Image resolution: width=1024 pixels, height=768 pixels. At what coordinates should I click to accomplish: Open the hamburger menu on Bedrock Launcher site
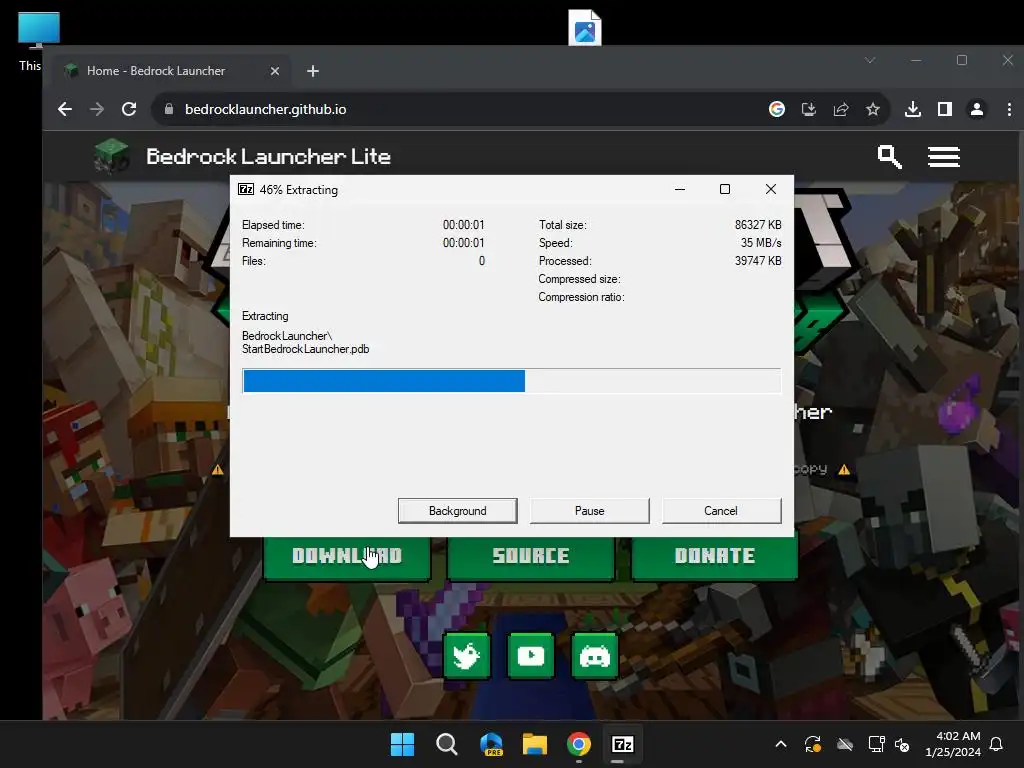(944, 157)
